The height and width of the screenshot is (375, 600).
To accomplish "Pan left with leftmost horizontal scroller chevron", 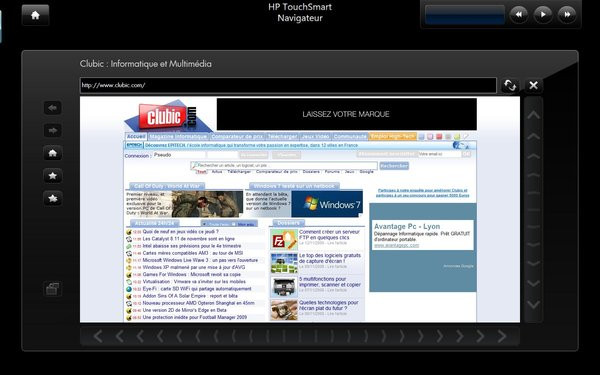I will 98,336.
